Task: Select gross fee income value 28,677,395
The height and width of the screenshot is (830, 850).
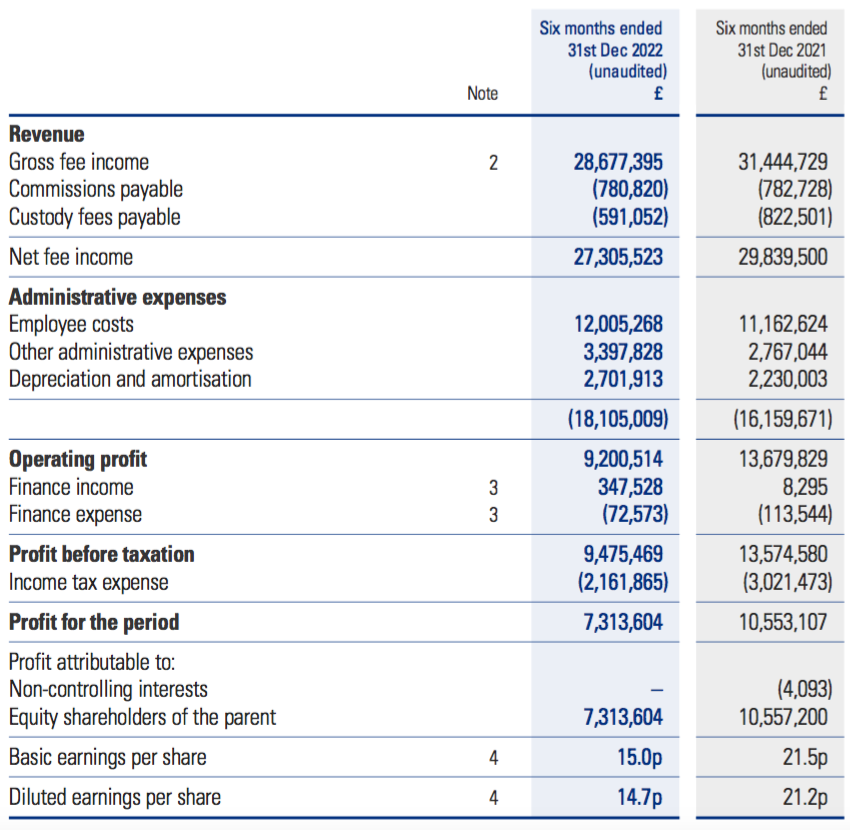Action: pos(618,162)
